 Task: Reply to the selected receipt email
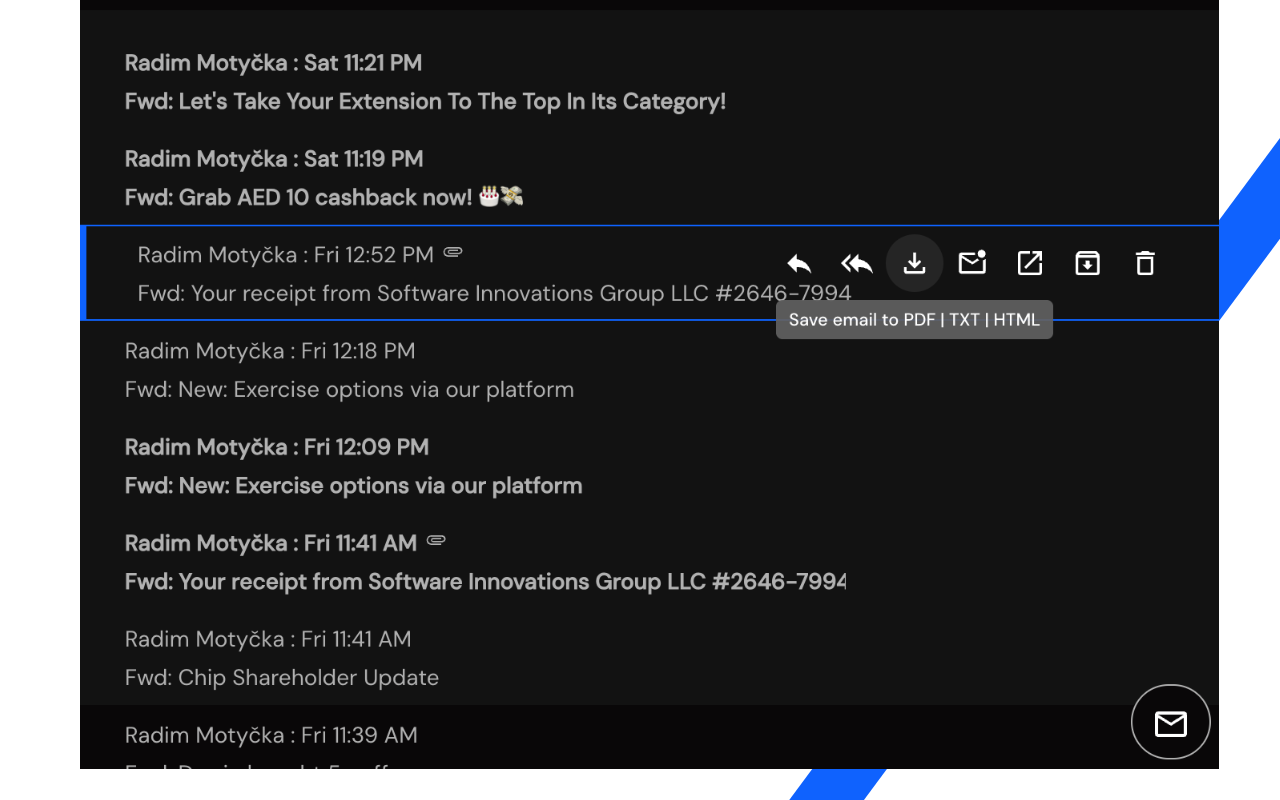[x=799, y=263]
